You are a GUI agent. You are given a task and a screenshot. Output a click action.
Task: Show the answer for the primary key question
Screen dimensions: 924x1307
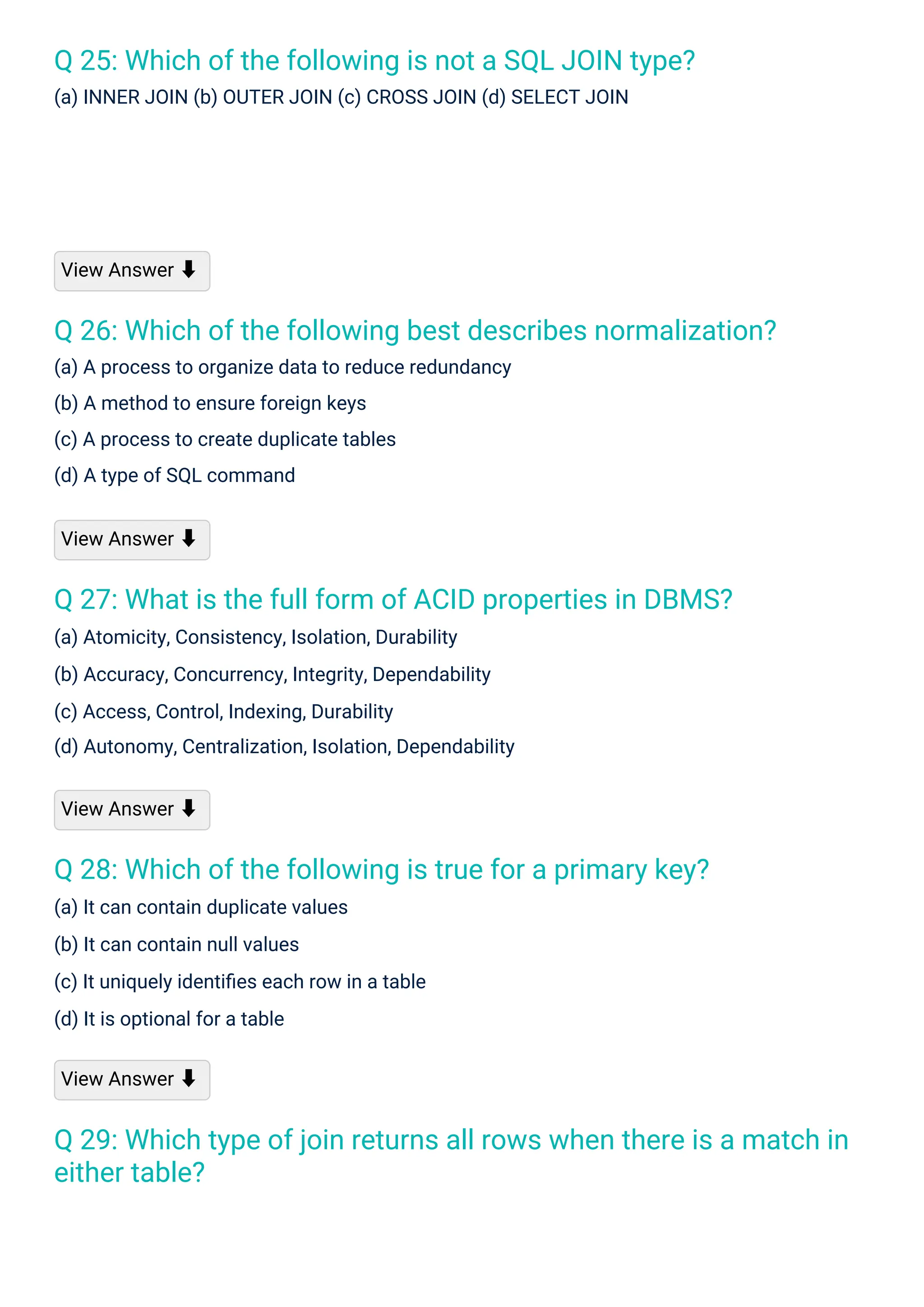tap(131, 1079)
